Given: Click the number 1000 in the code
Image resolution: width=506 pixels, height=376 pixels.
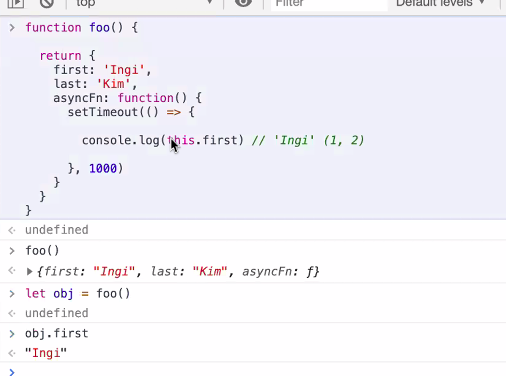Looking at the screenshot, I should tap(103, 168).
